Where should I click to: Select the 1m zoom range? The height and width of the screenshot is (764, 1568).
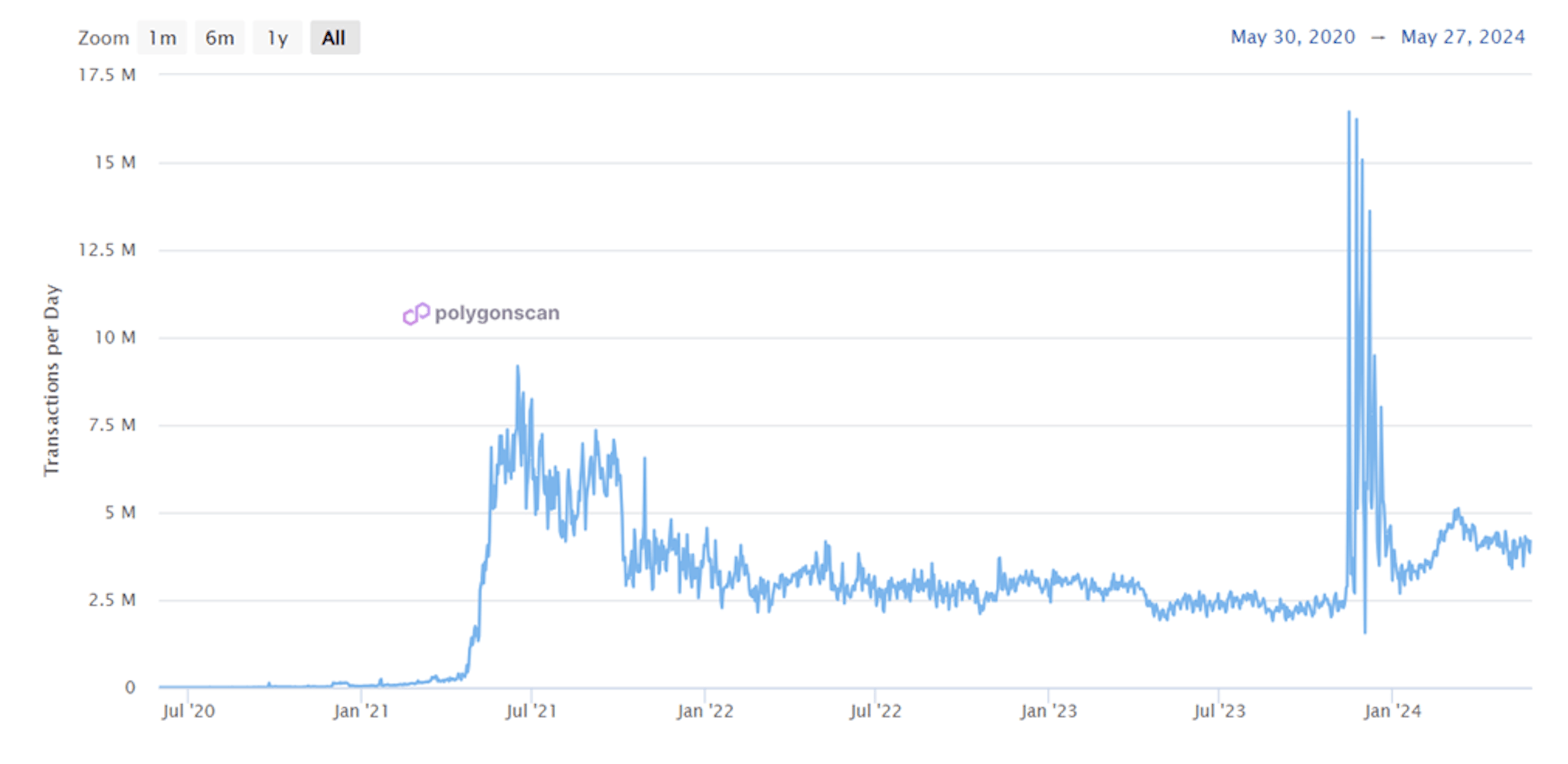(162, 38)
